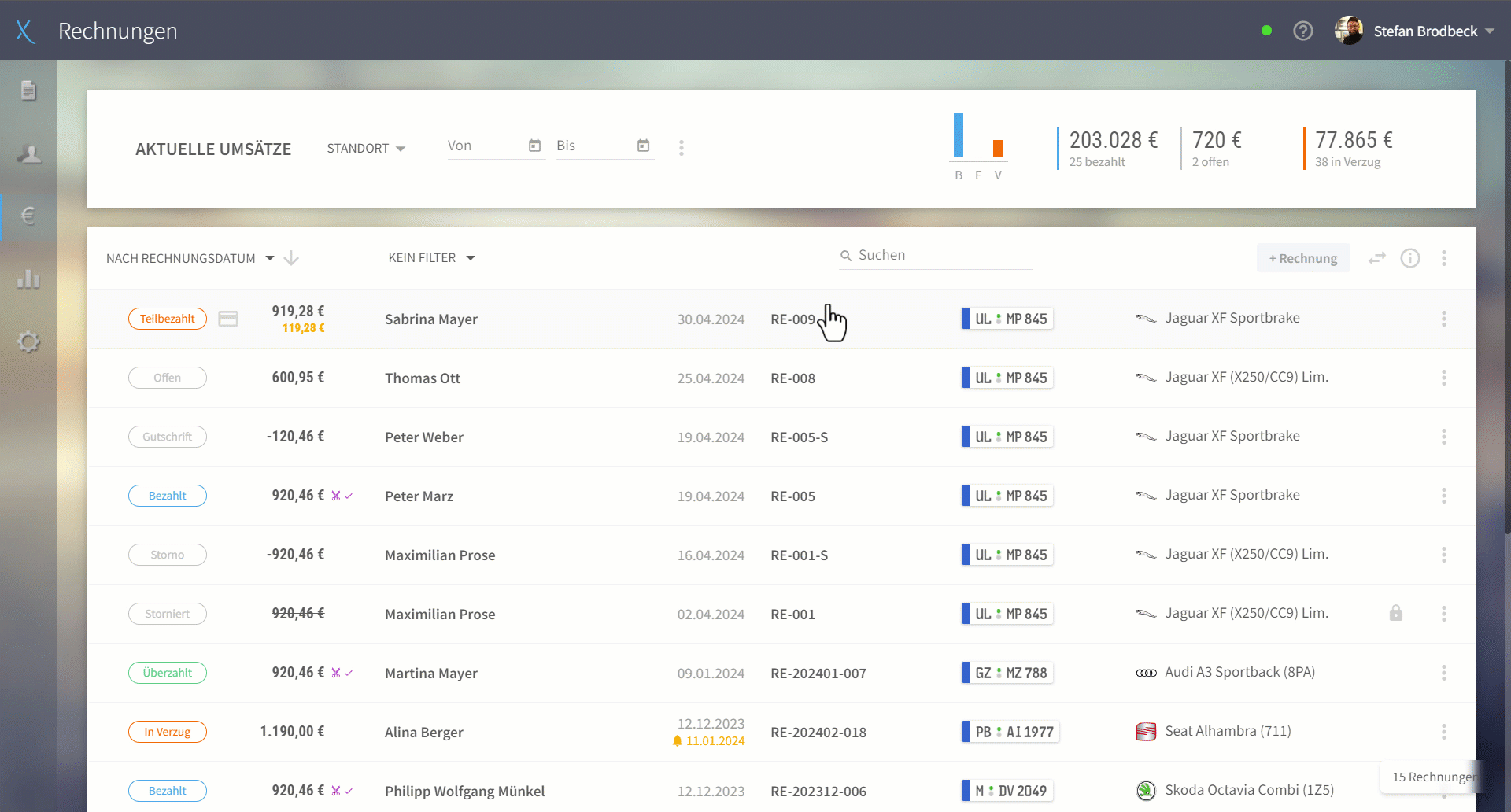The height and width of the screenshot is (812, 1511).
Task: Click the blue B bar in chart
Action: pos(959,135)
